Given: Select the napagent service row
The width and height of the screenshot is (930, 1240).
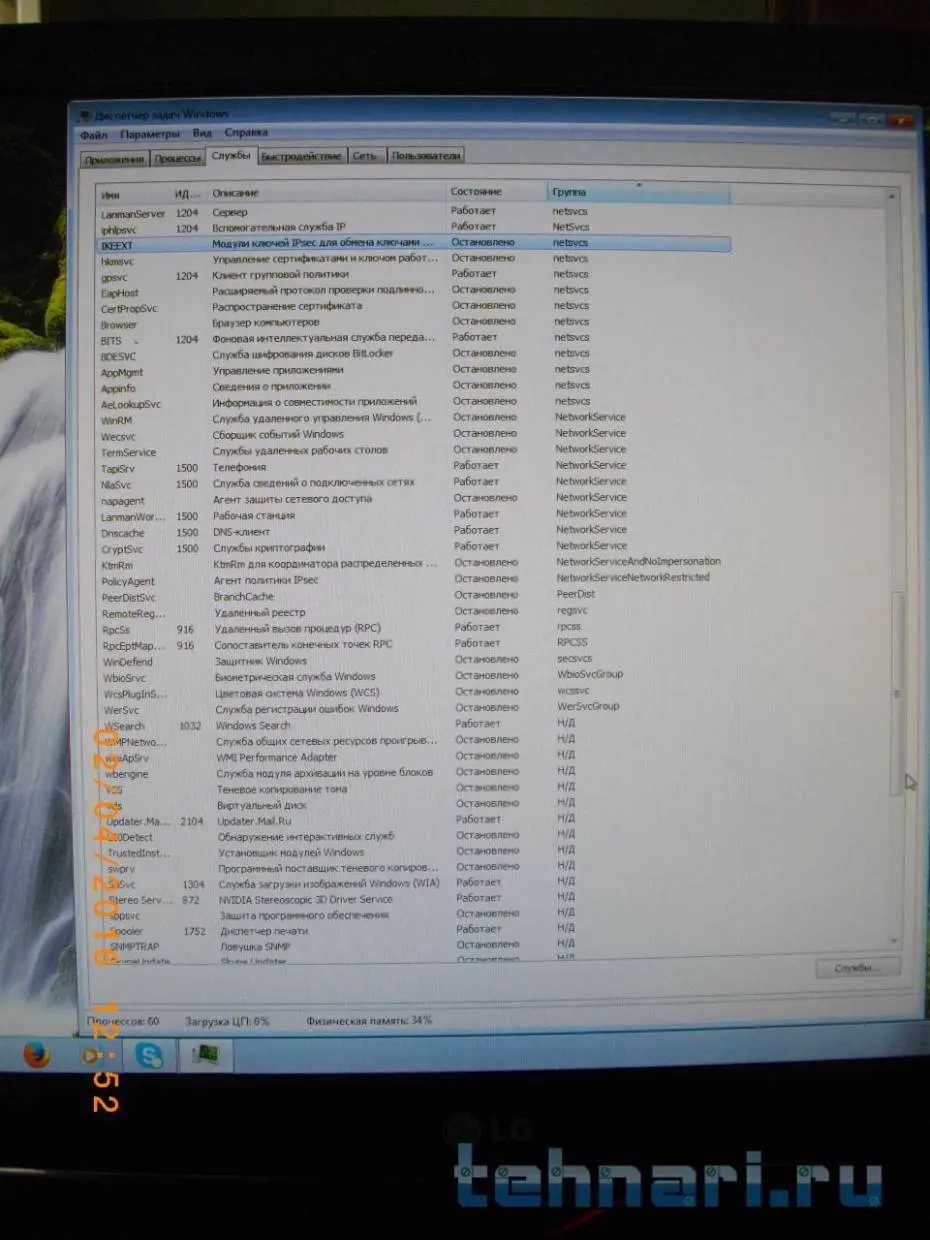Looking at the screenshot, I should [x=414, y=499].
